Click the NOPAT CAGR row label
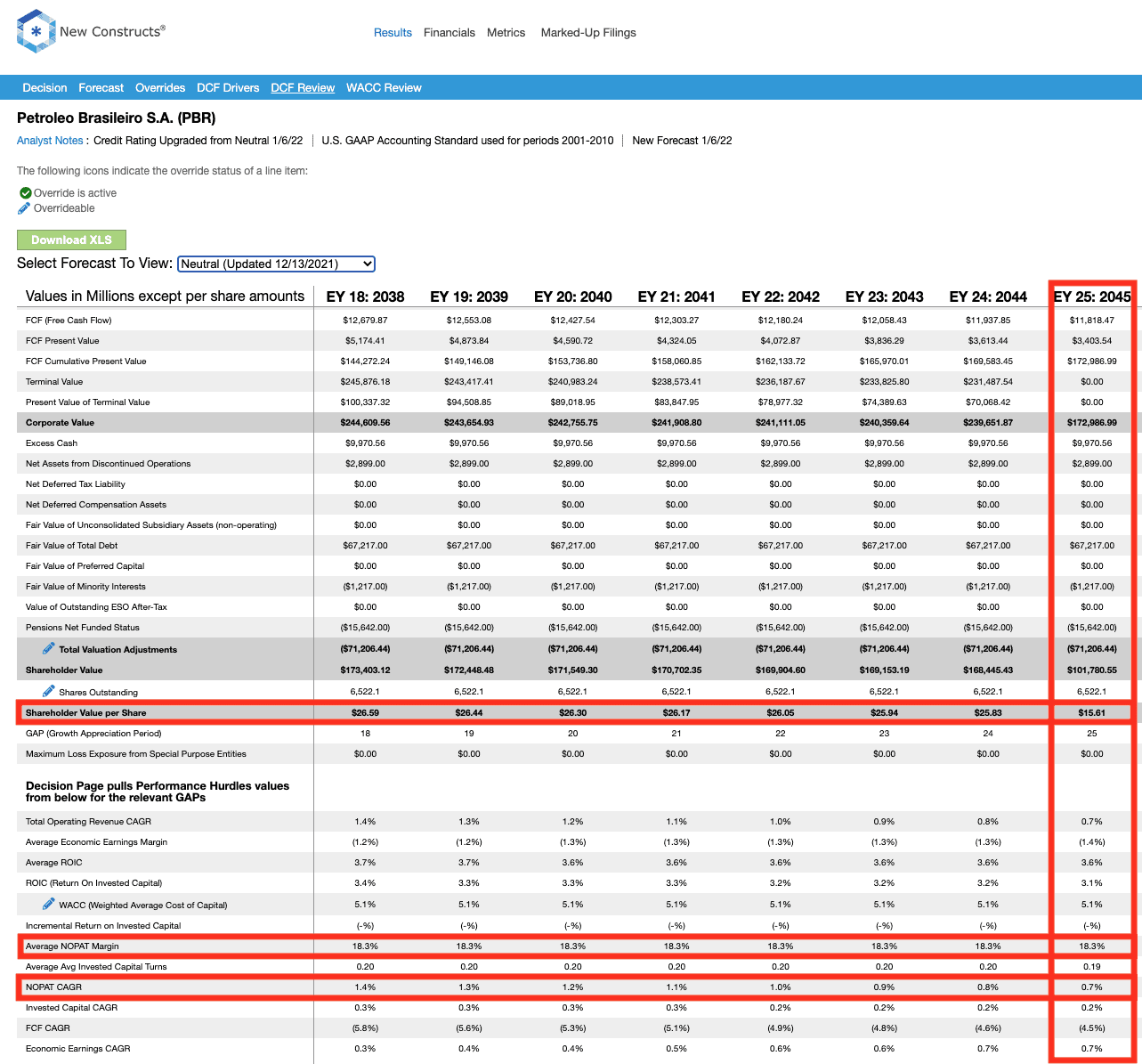The height and width of the screenshot is (1064, 1142). click(x=53, y=987)
